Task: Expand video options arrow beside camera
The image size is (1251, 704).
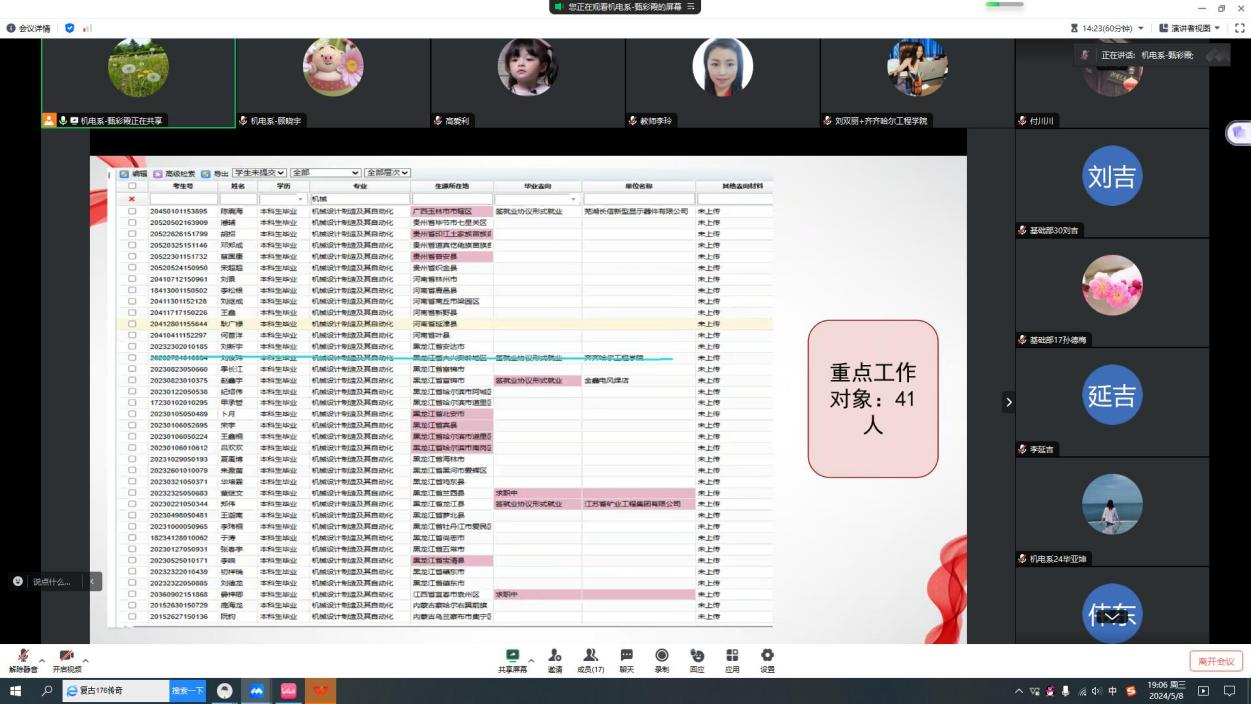Action: click(85, 660)
